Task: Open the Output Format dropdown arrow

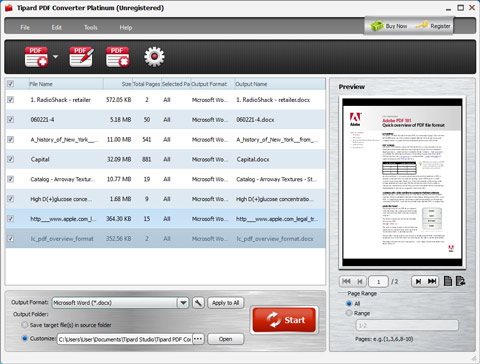Action: tap(183, 303)
